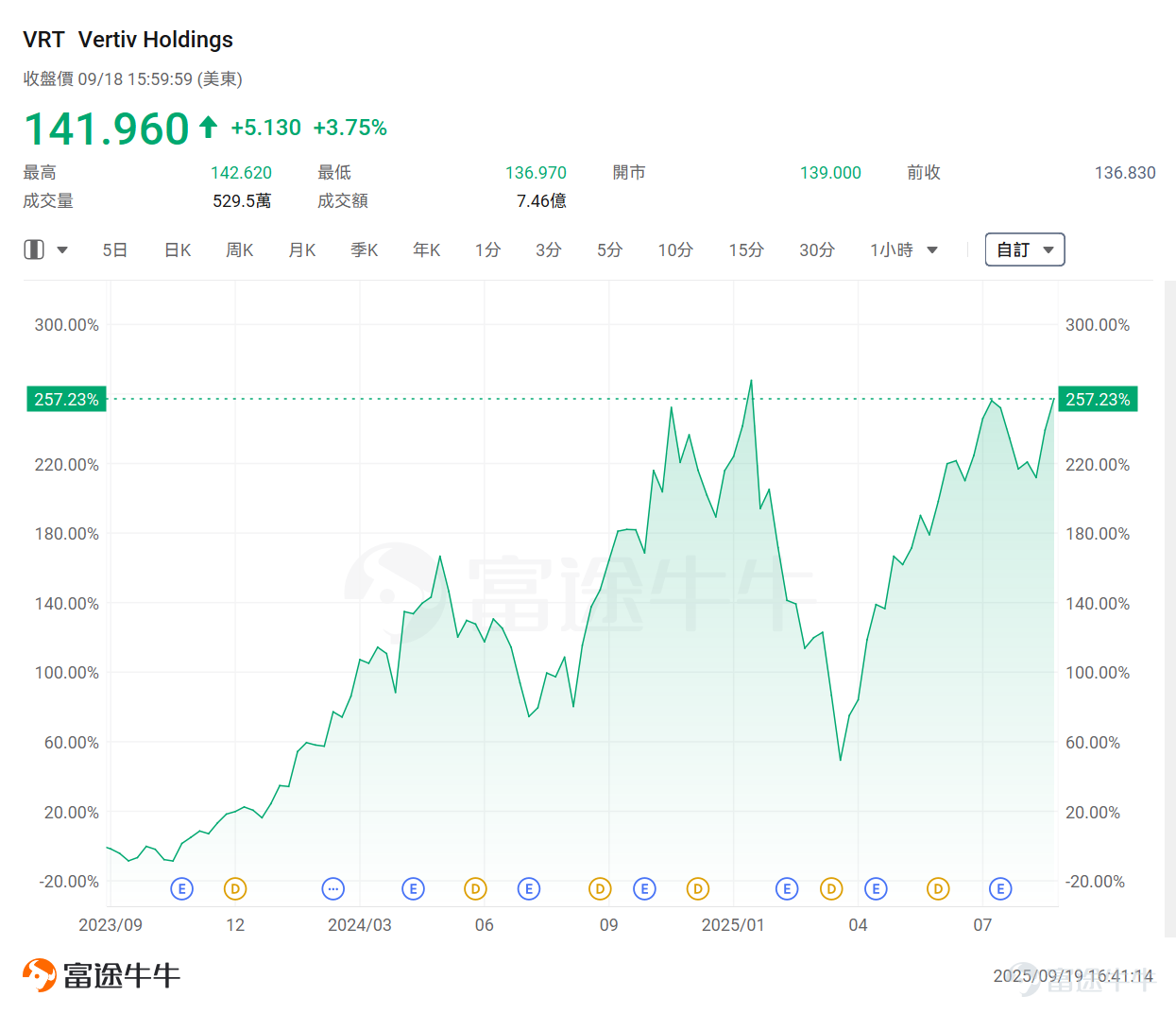Click the E earnings marker just after 06
Screen dimensions: 1176x1014
pos(529,889)
